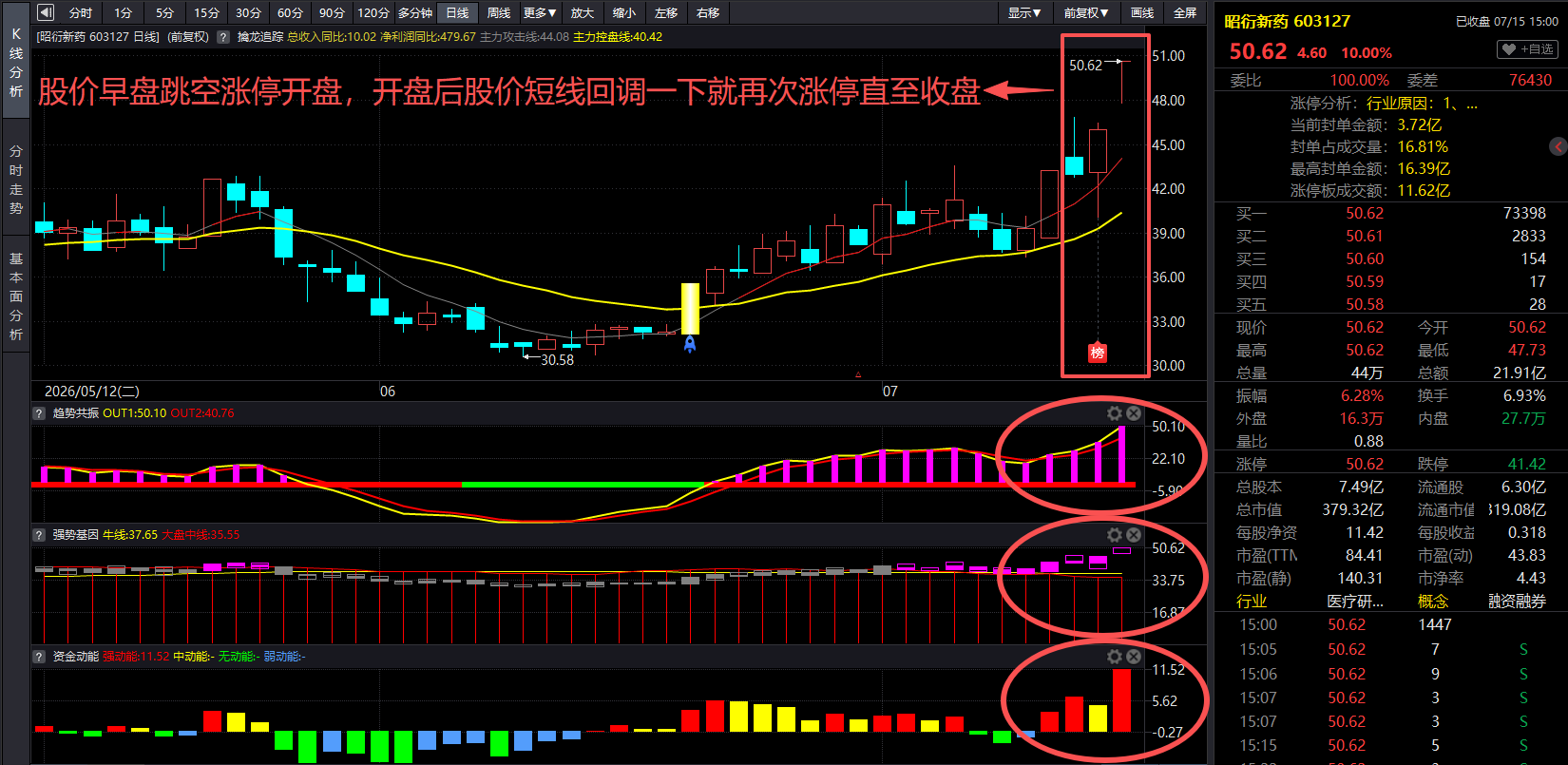The height and width of the screenshot is (765, 1568).
Task: Select the 多分钟 timeframe option
Action: point(415,12)
